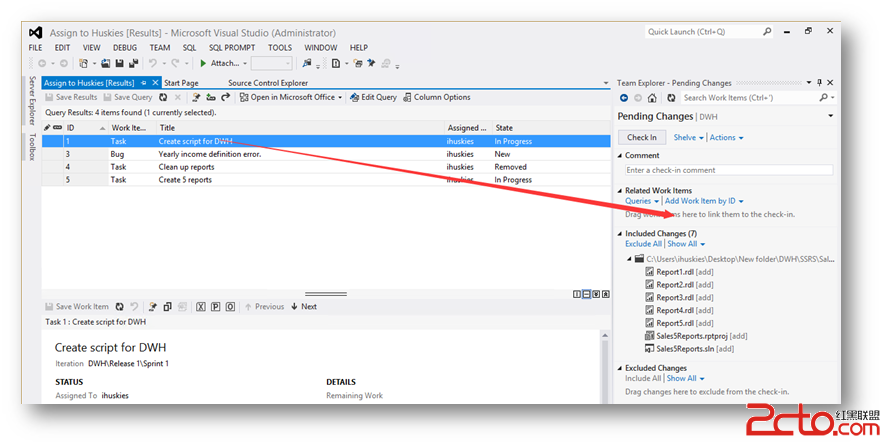Viewport: 883px width, 446px height.
Task: Open the SQL PROMPT menu
Action: coord(232,48)
